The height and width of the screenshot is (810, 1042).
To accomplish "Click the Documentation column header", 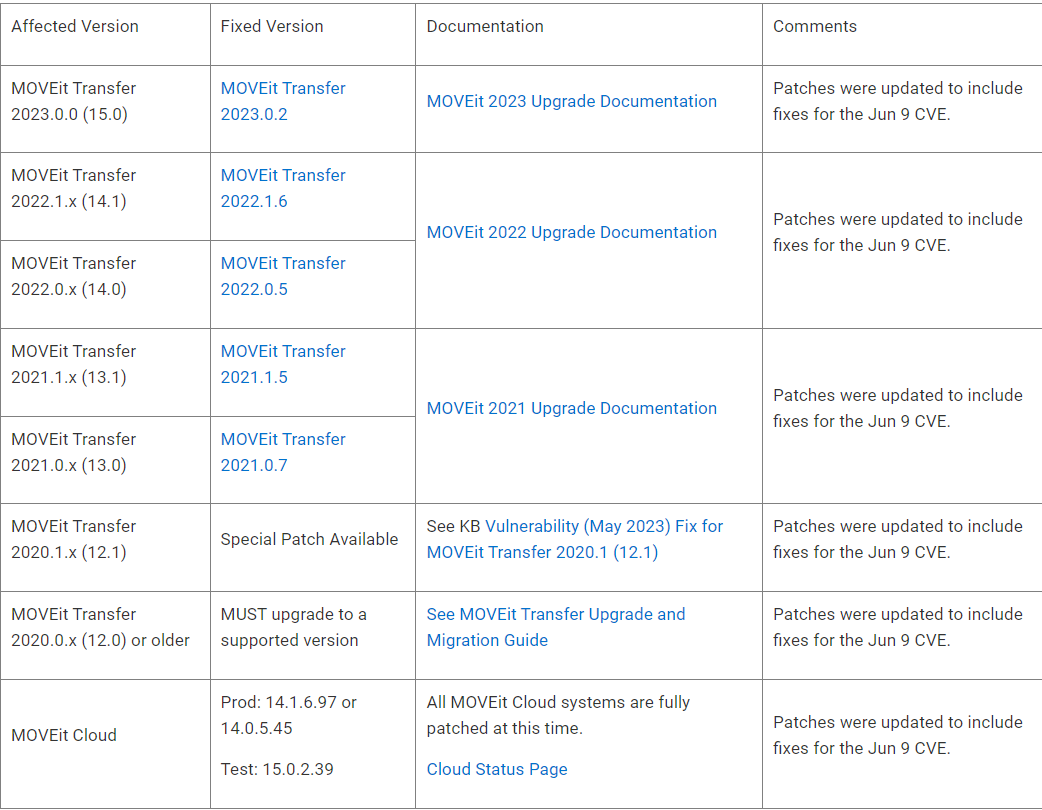I will point(485,27).
